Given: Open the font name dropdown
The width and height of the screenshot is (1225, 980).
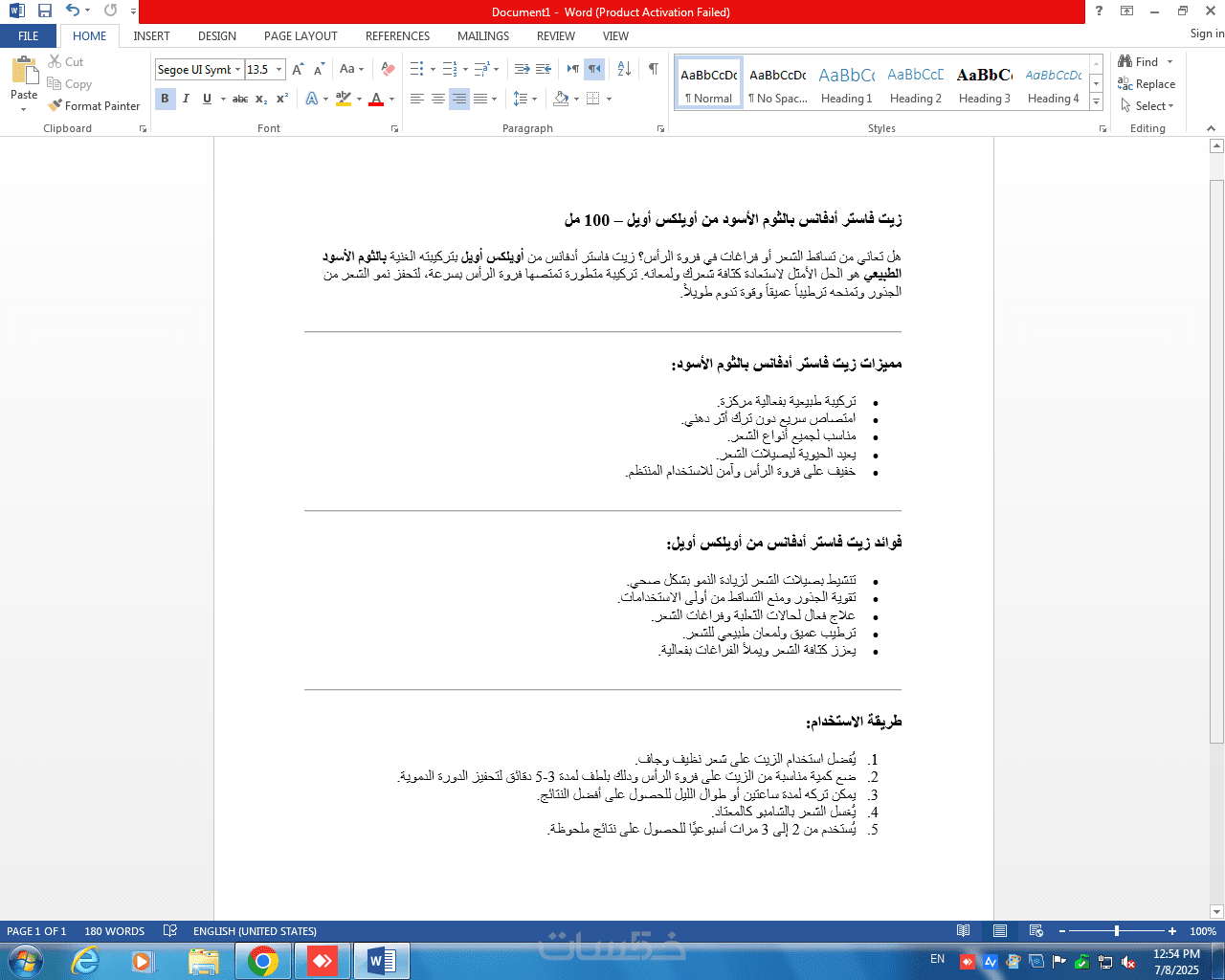Looking at the screenshot, I should click(x=238, y=70).
